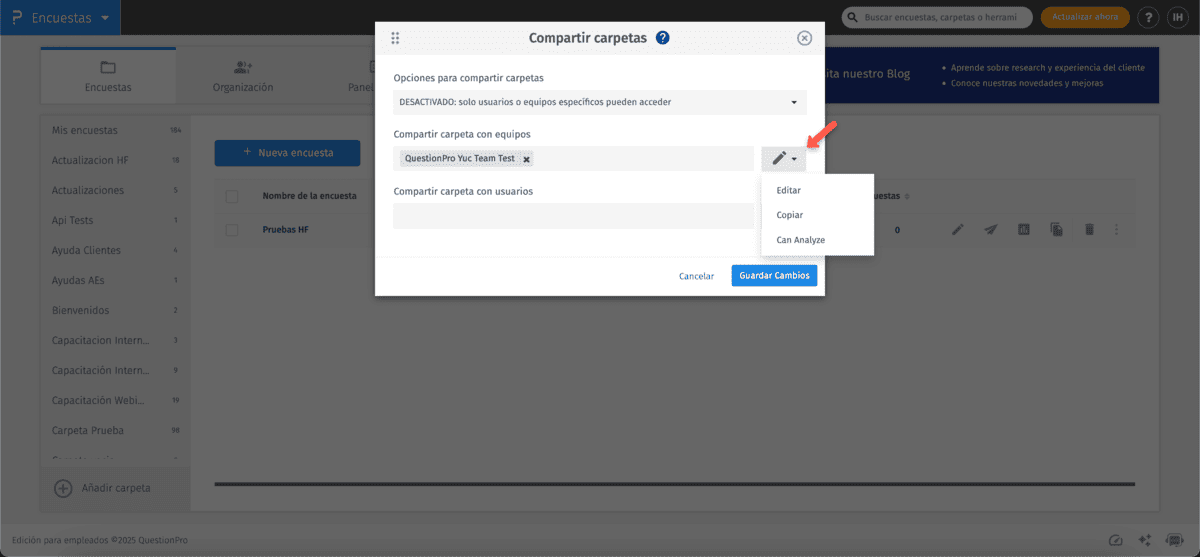Grab the dialog drag handle dots icon
The image size is (1200, 557).
pos(395,38)
